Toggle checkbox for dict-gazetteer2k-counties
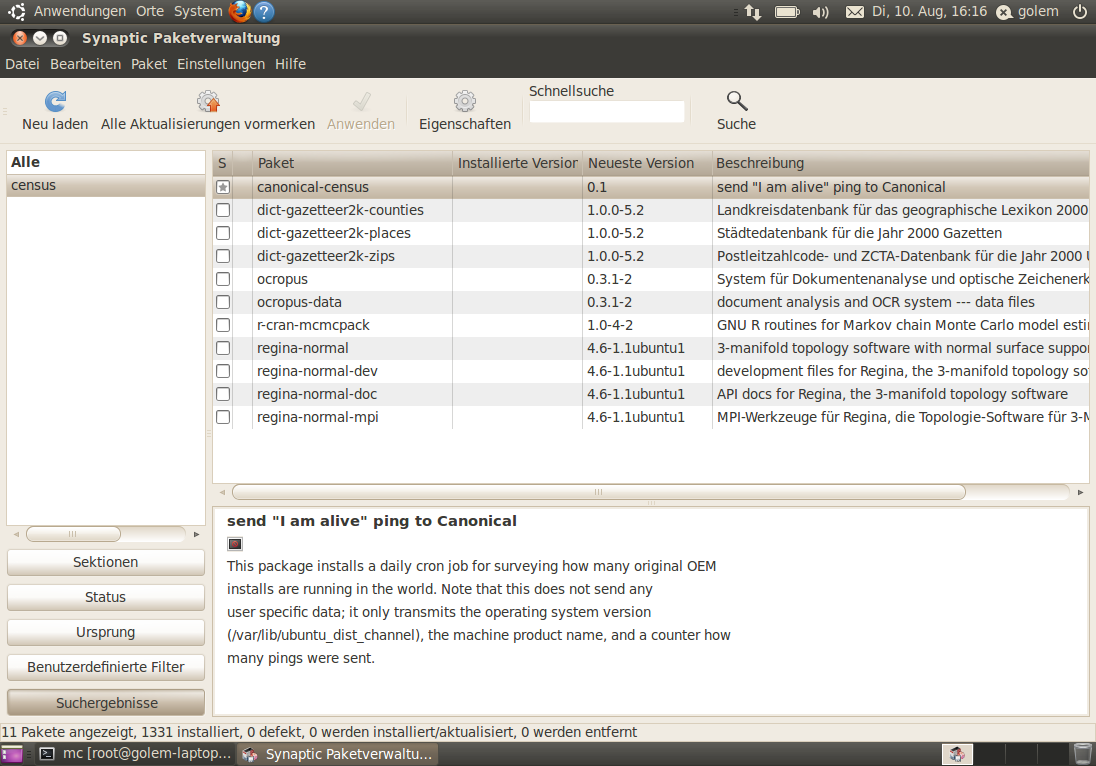The width and height of the screenshot is (1096, 766). [x=223, y=210]
